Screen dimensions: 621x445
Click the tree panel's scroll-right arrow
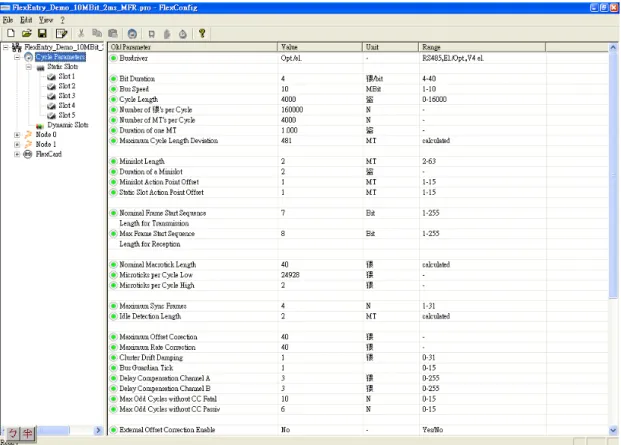98,430
